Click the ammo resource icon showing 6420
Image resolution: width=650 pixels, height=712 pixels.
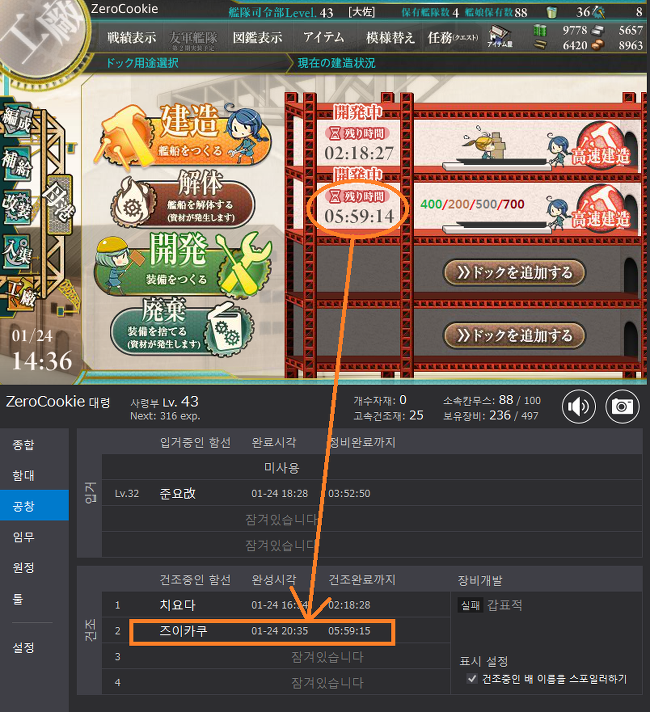540,45
